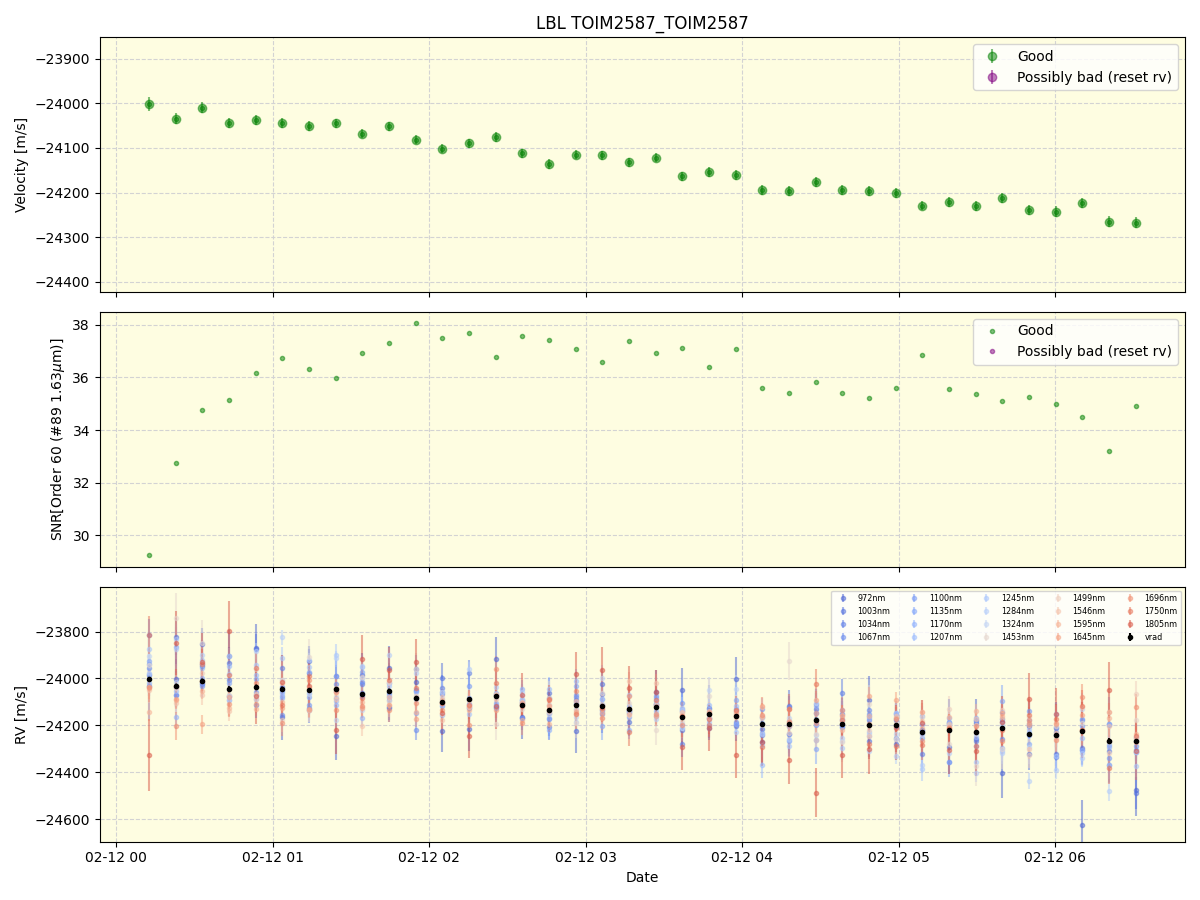Image resolution: width=1200 pixels, height=900 pixels.
Task: Click the −24300 velocity axis tick
Action: (62, 238)
